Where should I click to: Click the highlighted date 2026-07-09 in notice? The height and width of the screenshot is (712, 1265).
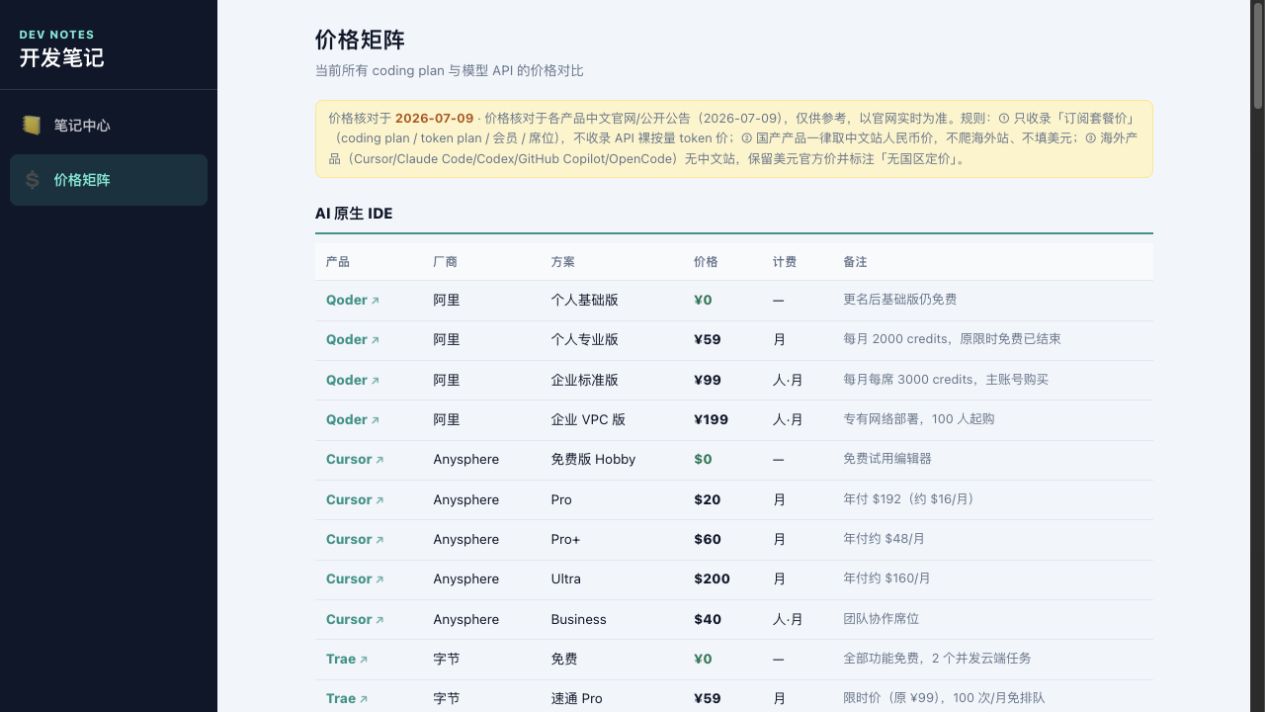tap(434, 118)
